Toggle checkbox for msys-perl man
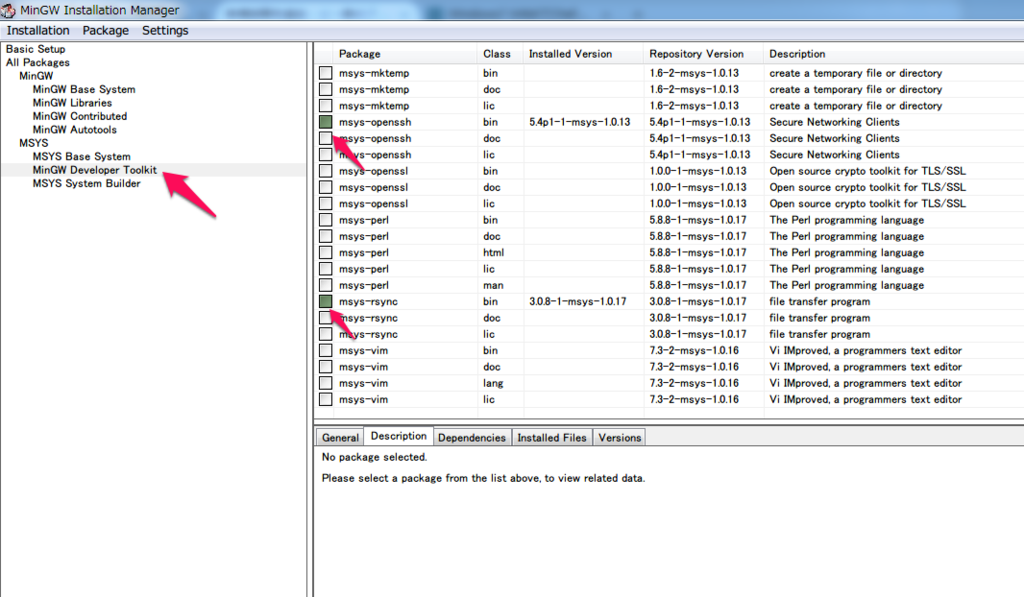Image resolution: width=1024 pixels, height=597 pixels. point(325,285)
